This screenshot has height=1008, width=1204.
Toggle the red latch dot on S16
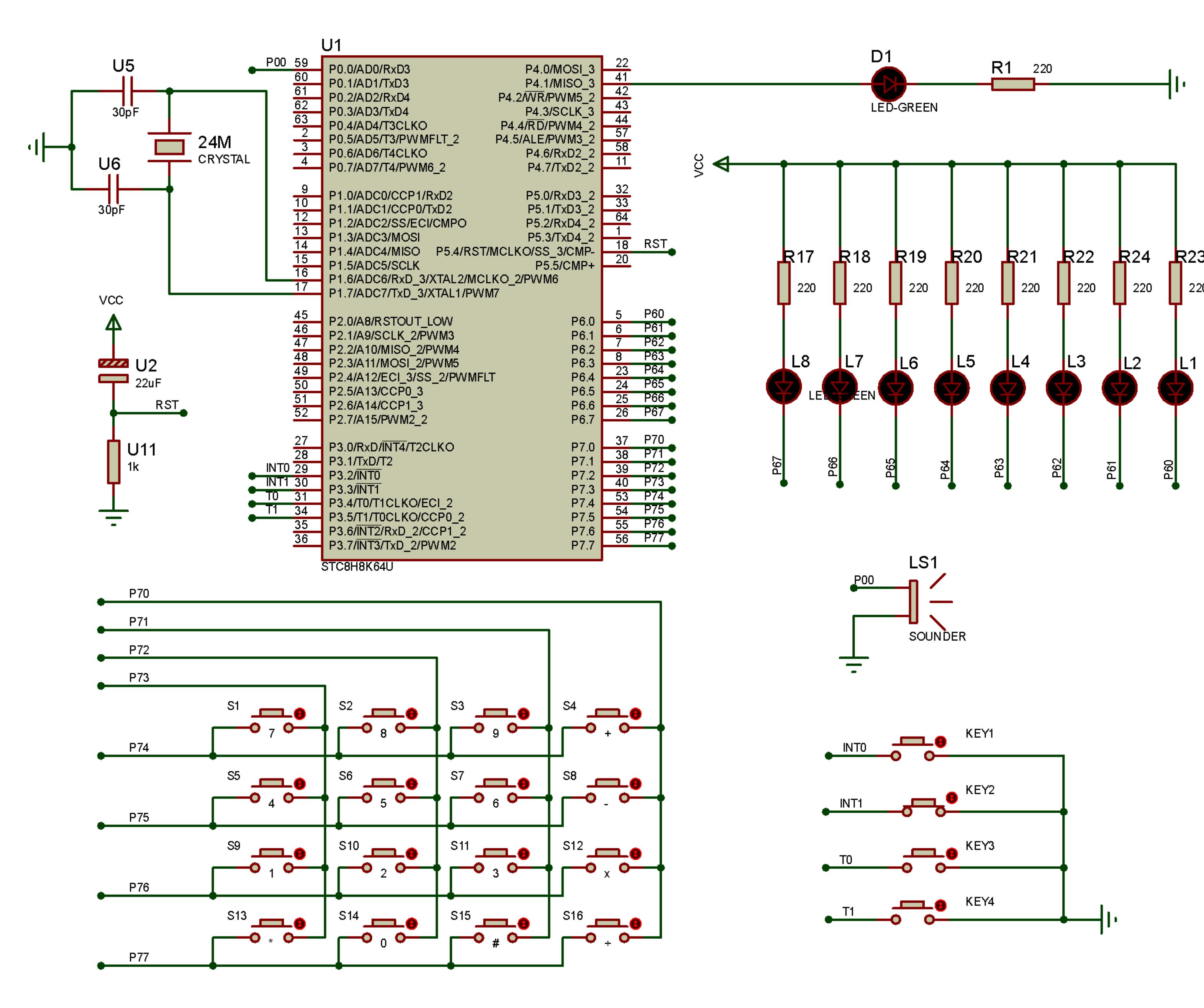(x=635, y=923)
